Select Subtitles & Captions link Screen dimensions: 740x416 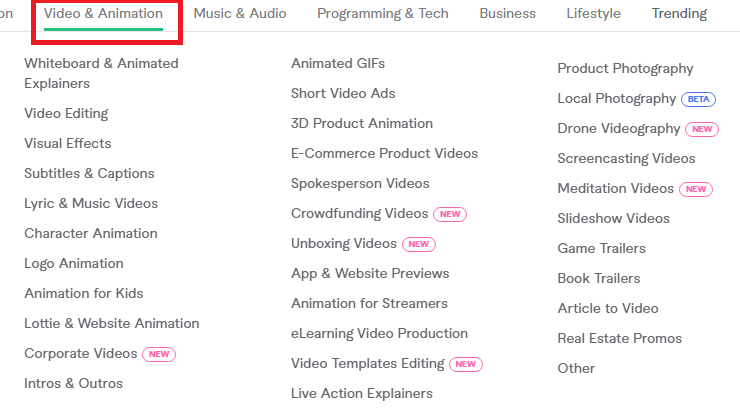[89, 173]
